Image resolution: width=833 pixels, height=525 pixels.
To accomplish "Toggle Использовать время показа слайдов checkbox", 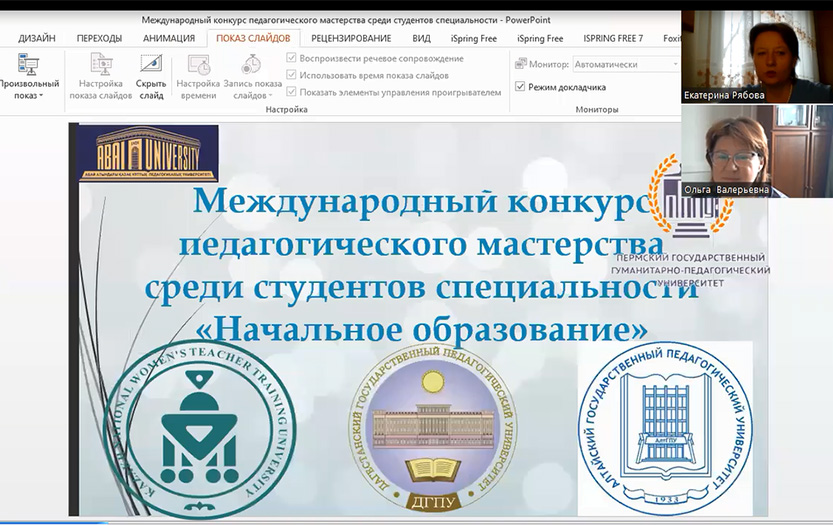I will (291, 75).
